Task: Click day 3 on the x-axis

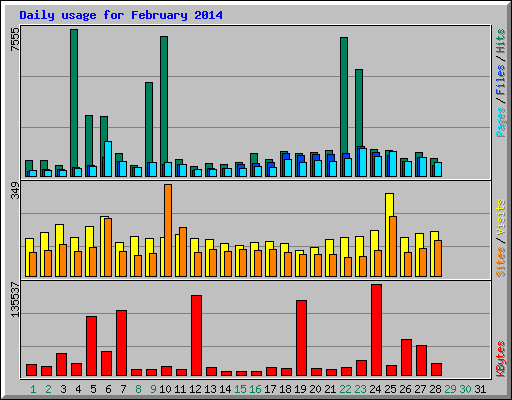Action: tap(63, 389)
